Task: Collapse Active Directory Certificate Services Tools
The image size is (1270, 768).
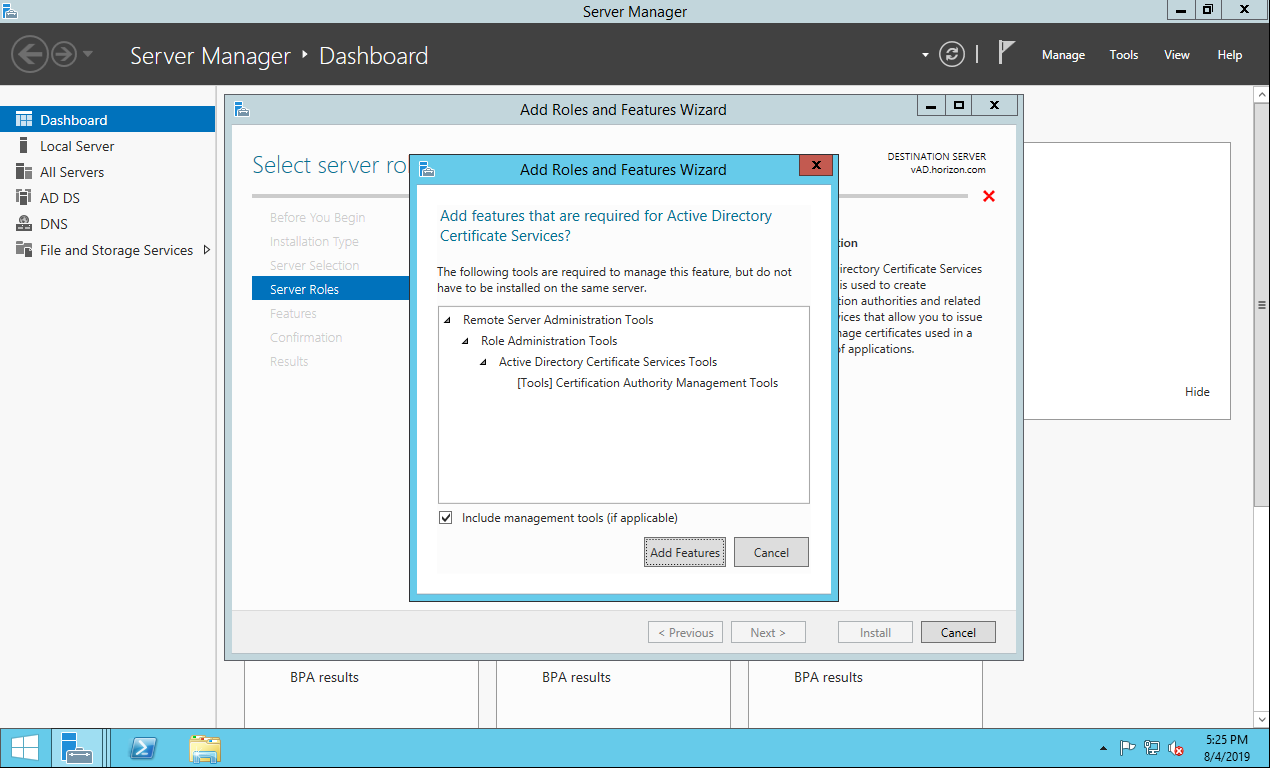Action: 484,363
